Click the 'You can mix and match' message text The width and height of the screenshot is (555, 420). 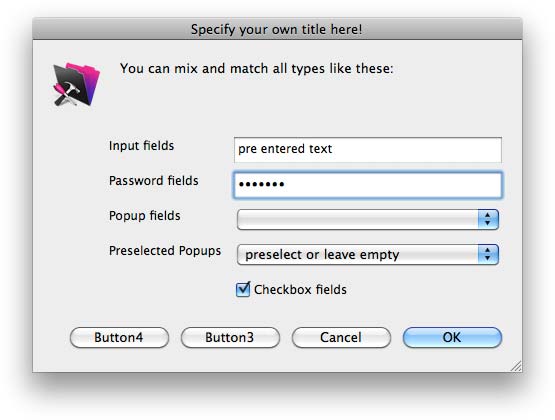(257, 68)
